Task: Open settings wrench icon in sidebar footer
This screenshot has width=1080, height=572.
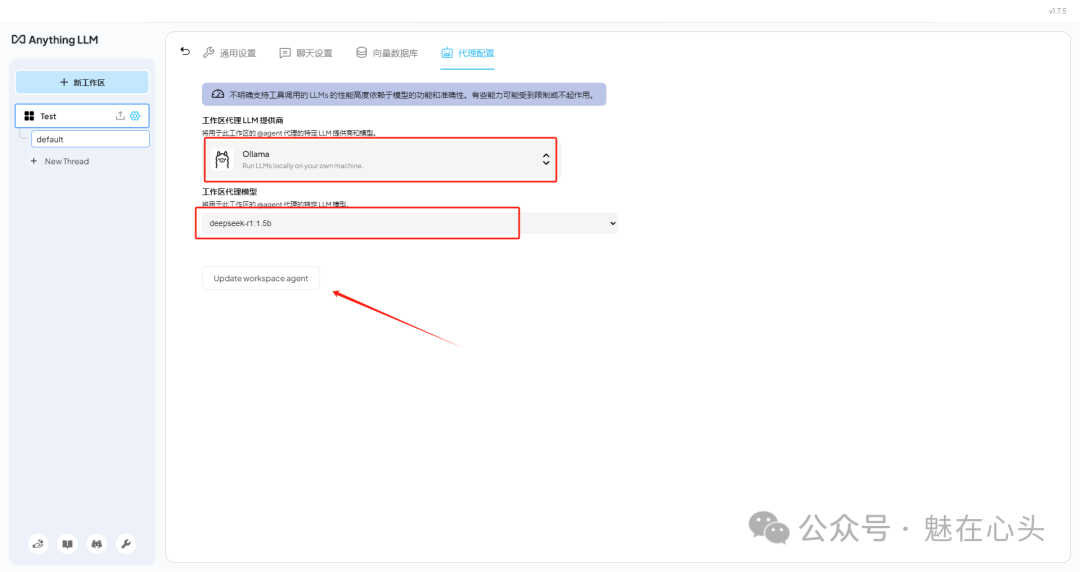Action: (x=125, y=544)
